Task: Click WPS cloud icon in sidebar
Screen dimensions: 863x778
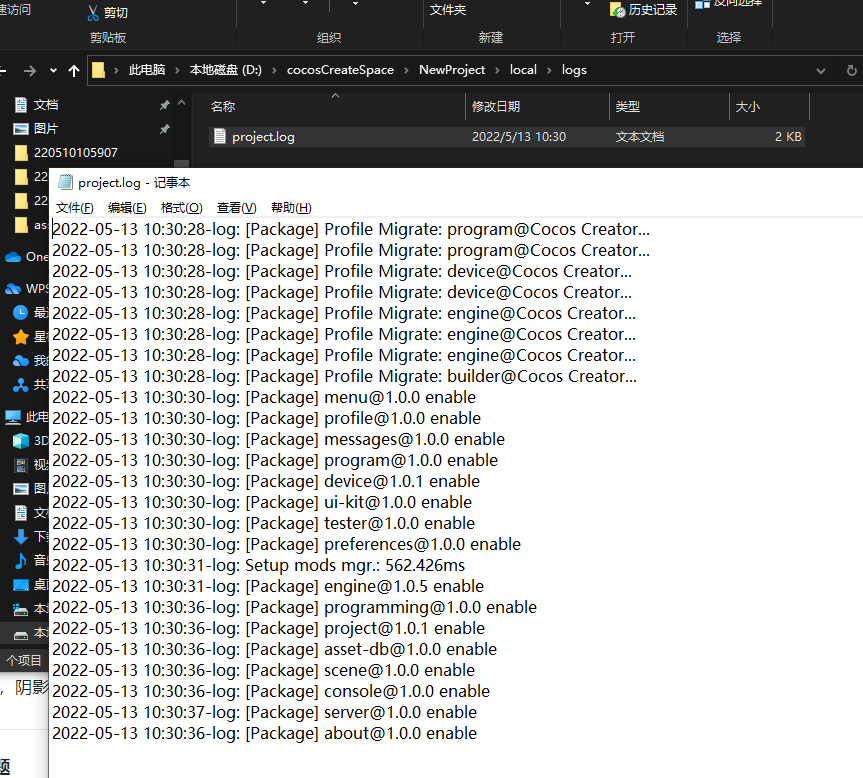Action: pos(13,289)
